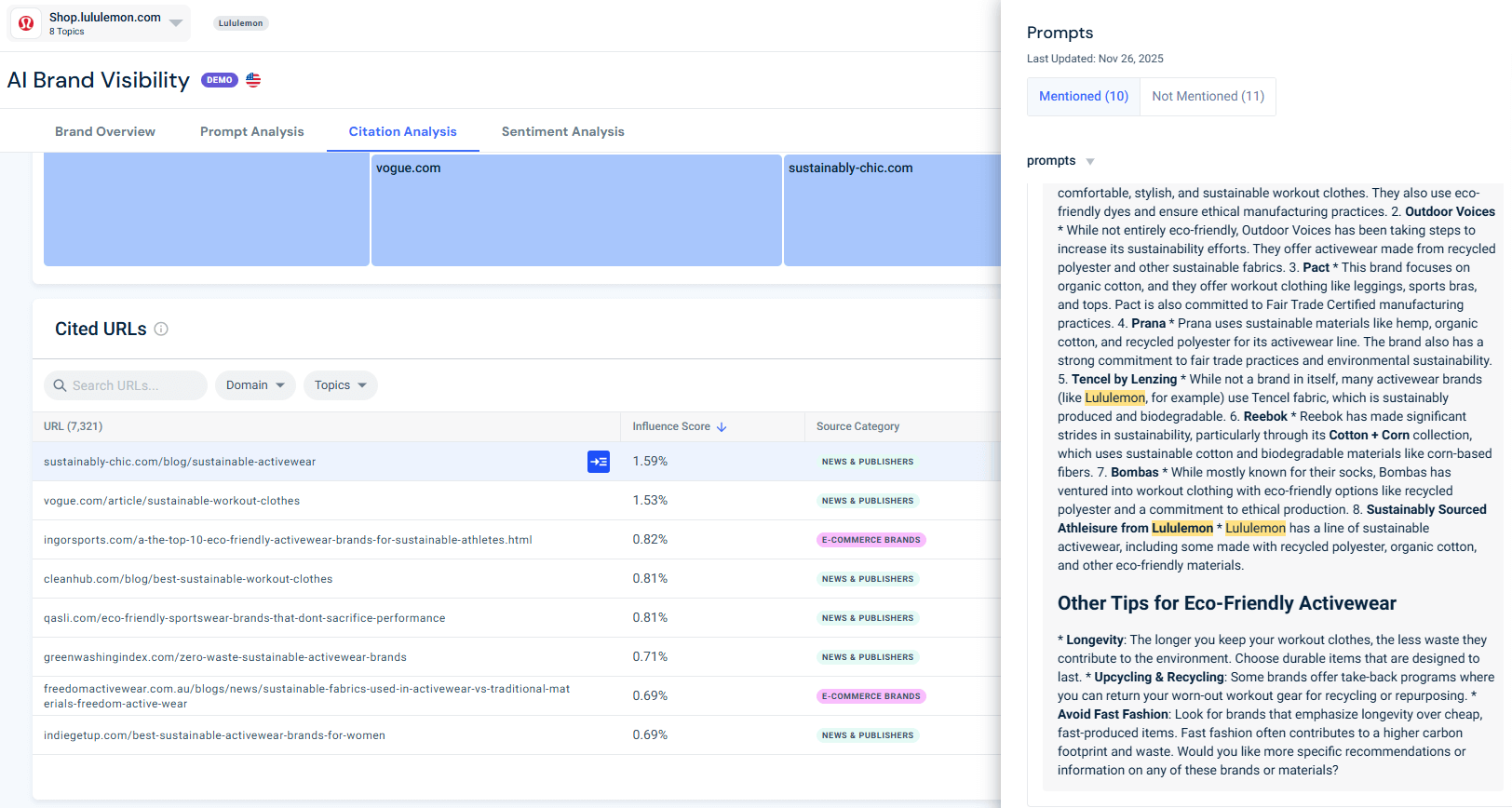
Task: Click the sustainably-chic.com/blog/sustainable-activewear URL
Action: point(180,462)
